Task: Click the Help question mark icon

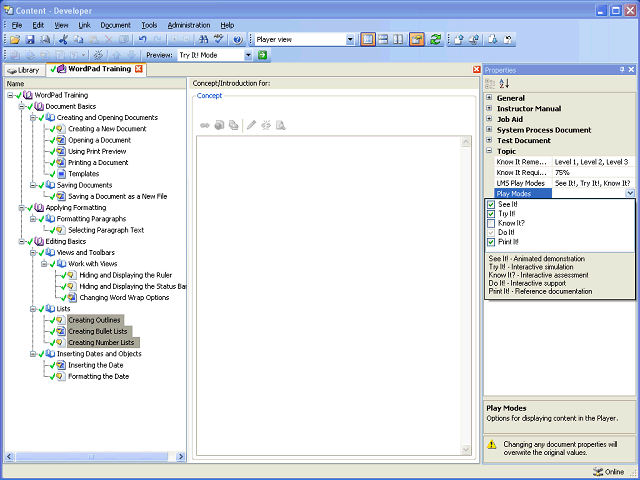Action: (238, 40)
